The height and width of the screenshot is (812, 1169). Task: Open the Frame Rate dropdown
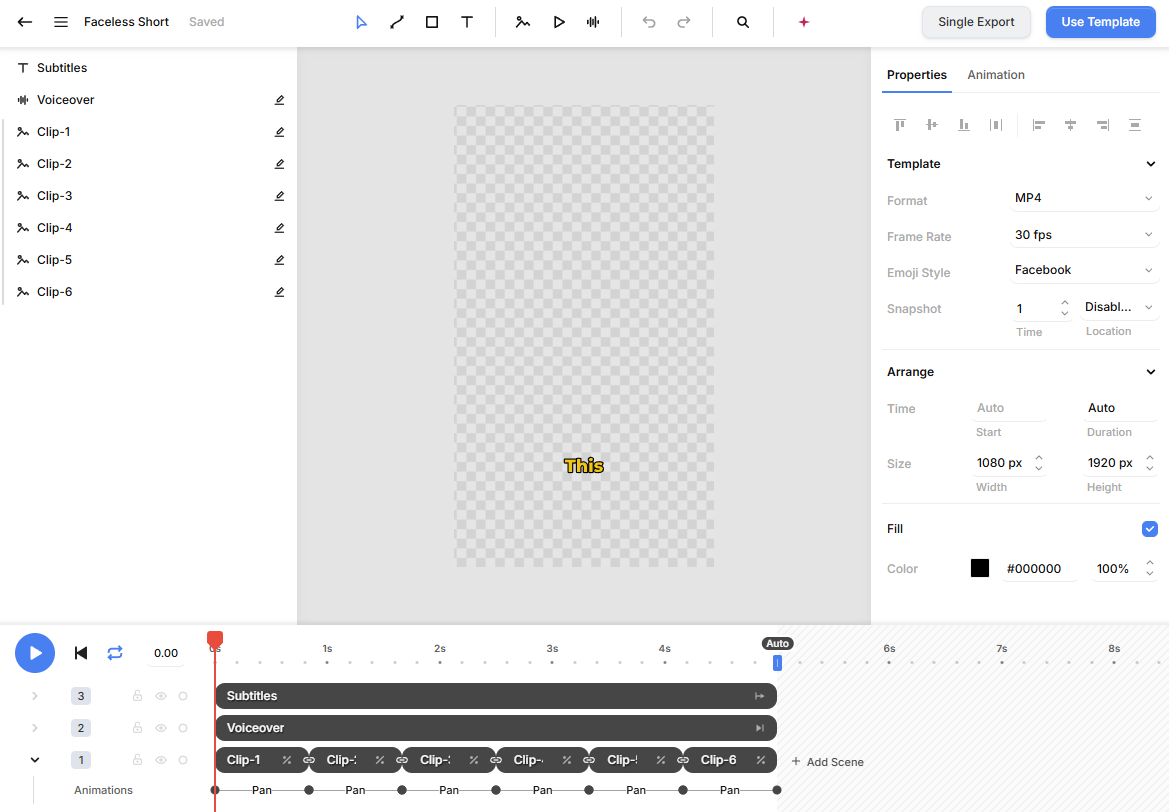(x=1084, y=235)
